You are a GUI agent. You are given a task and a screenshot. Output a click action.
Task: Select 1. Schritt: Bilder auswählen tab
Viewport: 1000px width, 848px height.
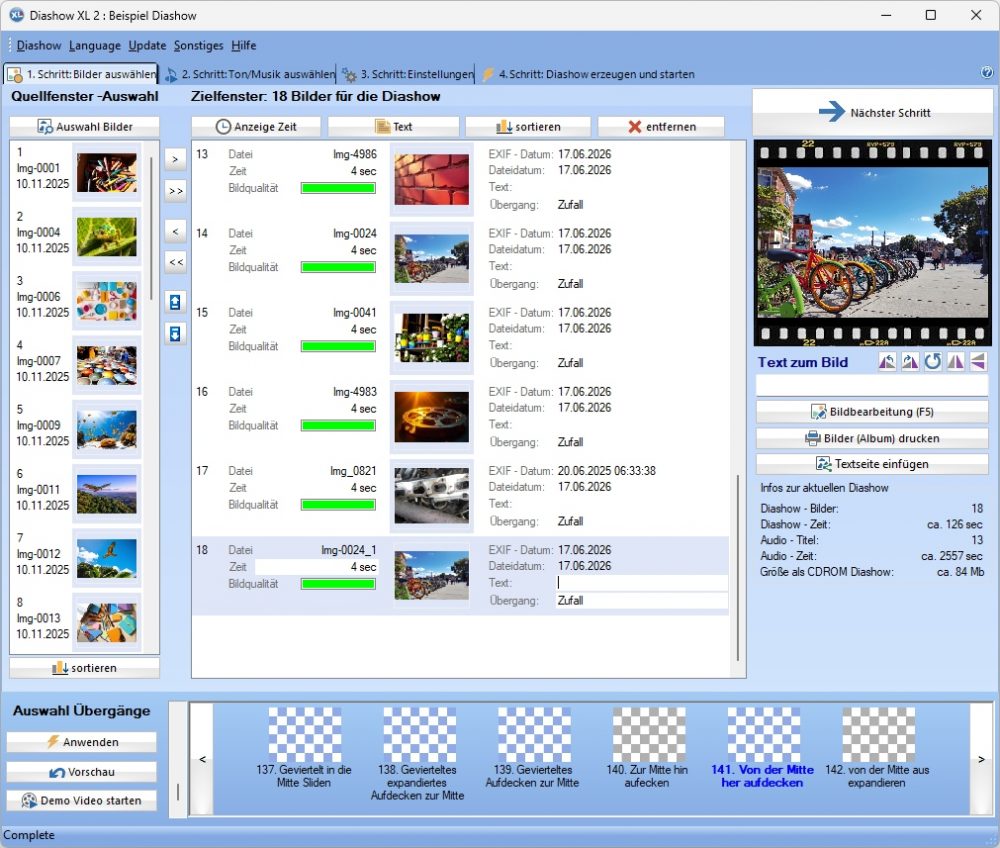point(81,74)
